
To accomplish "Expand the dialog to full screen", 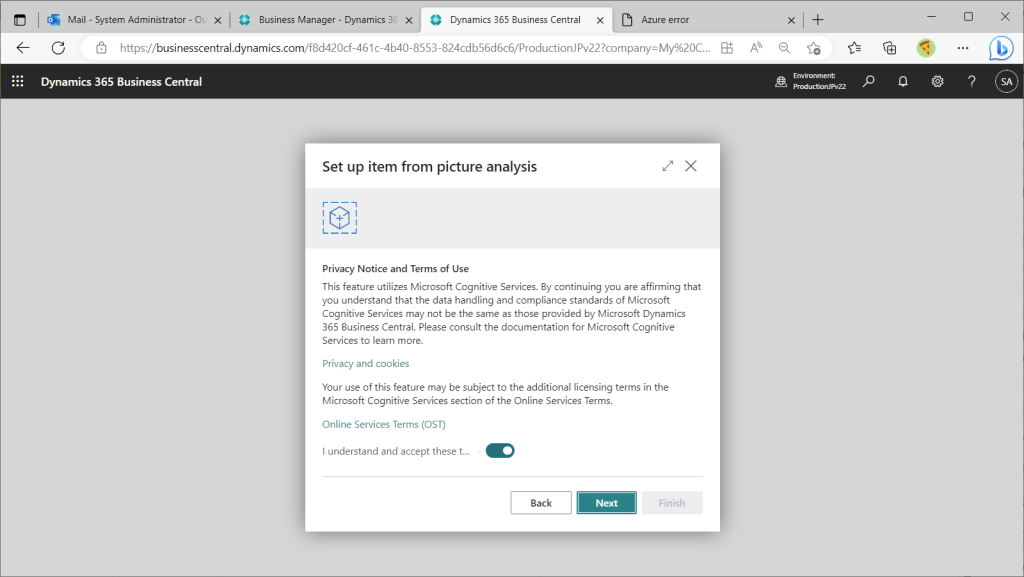I will 667,166.
